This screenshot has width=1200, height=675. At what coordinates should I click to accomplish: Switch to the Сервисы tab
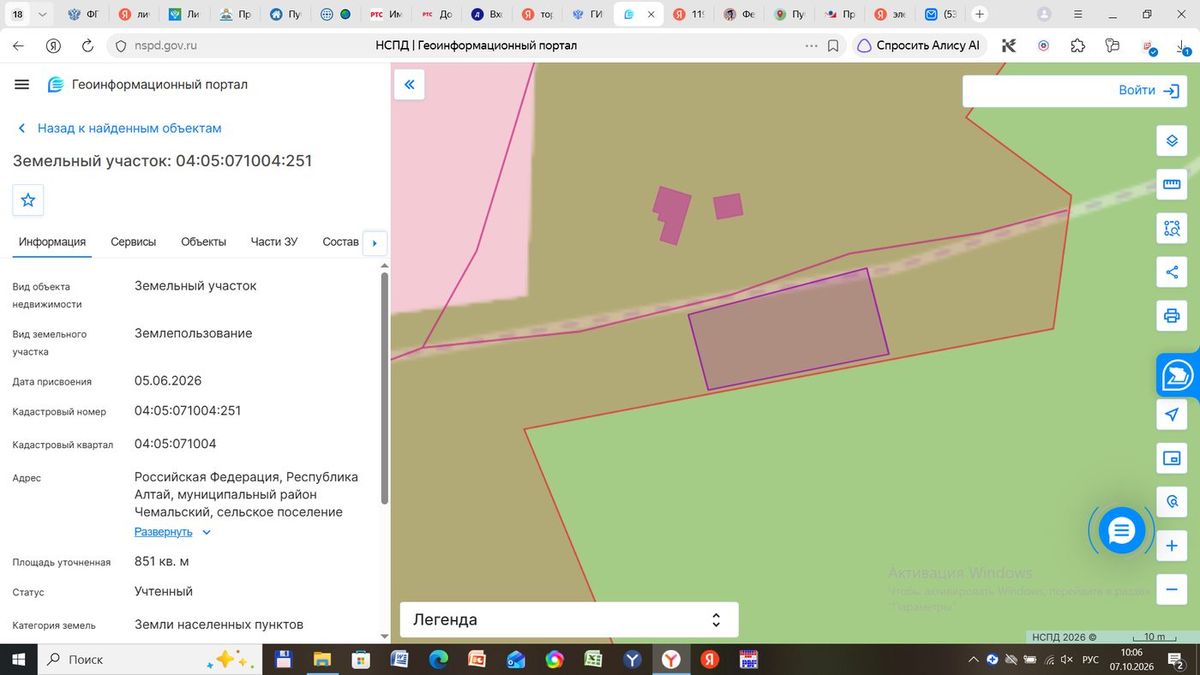pyautogui.click(x=133, y=242)
